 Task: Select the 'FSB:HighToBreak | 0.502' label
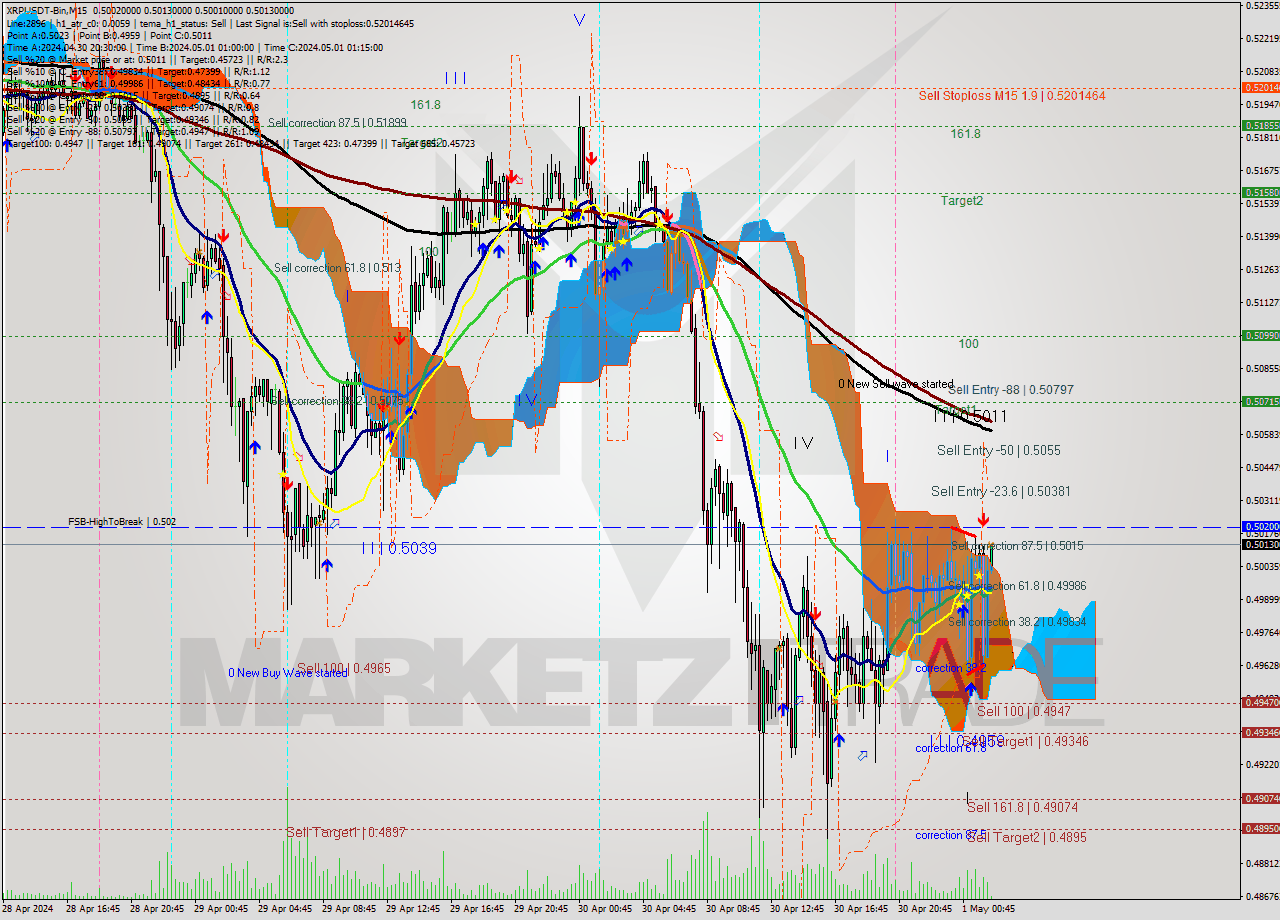pos(122,522)
